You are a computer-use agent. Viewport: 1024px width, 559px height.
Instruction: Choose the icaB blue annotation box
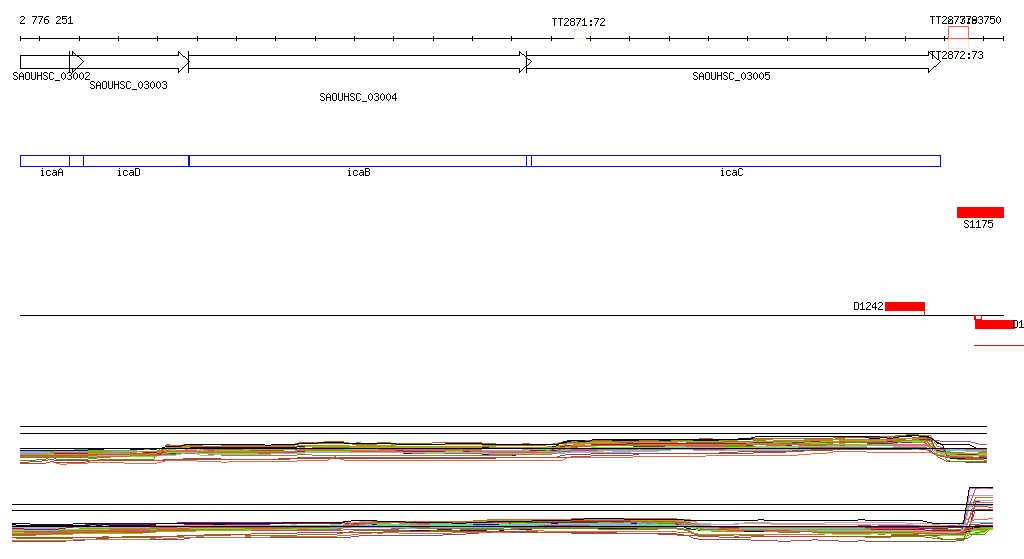point(357,161)
